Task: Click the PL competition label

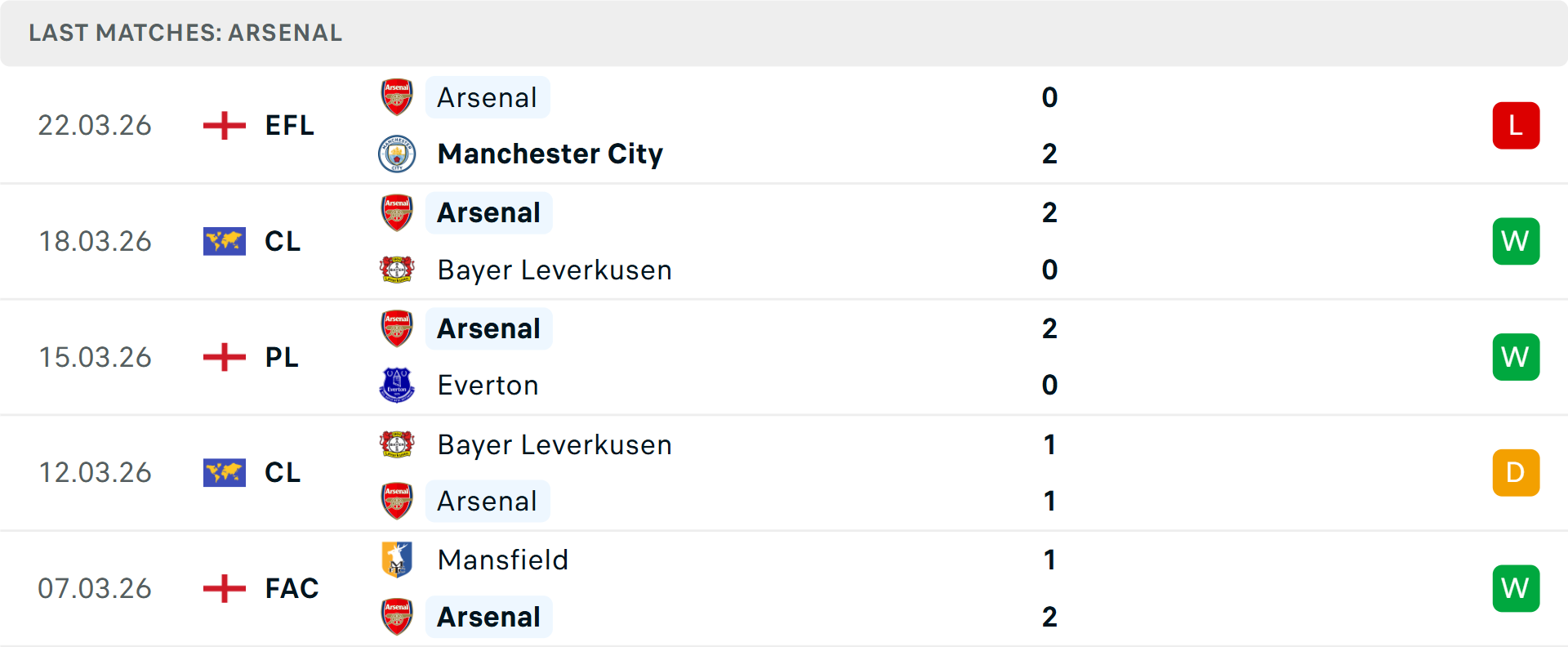Action: coord(282,357)
